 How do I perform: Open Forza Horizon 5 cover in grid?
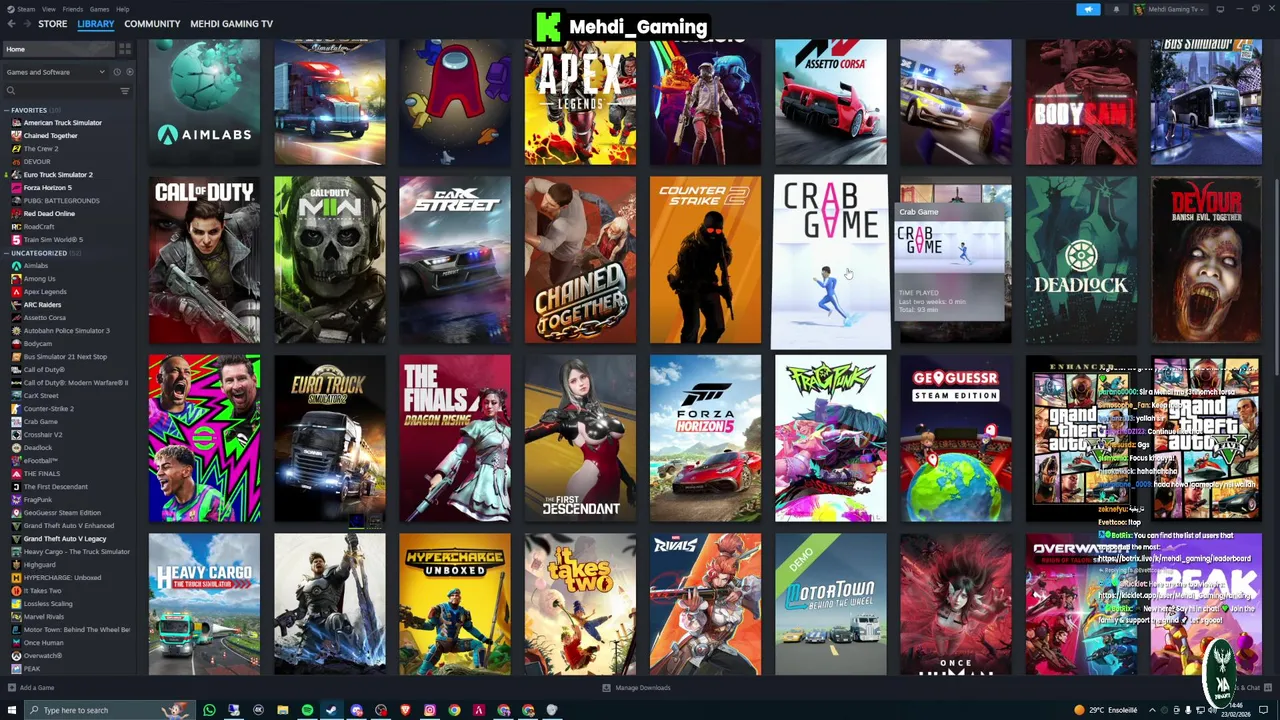(705, 438)
